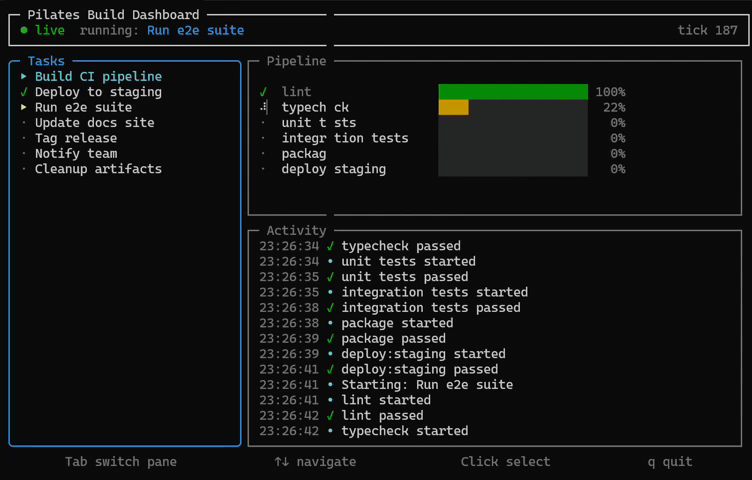The width and height of the screenshot is (752, 480).
Task: Click the navigate arrows hint
Action: [315, 461]
